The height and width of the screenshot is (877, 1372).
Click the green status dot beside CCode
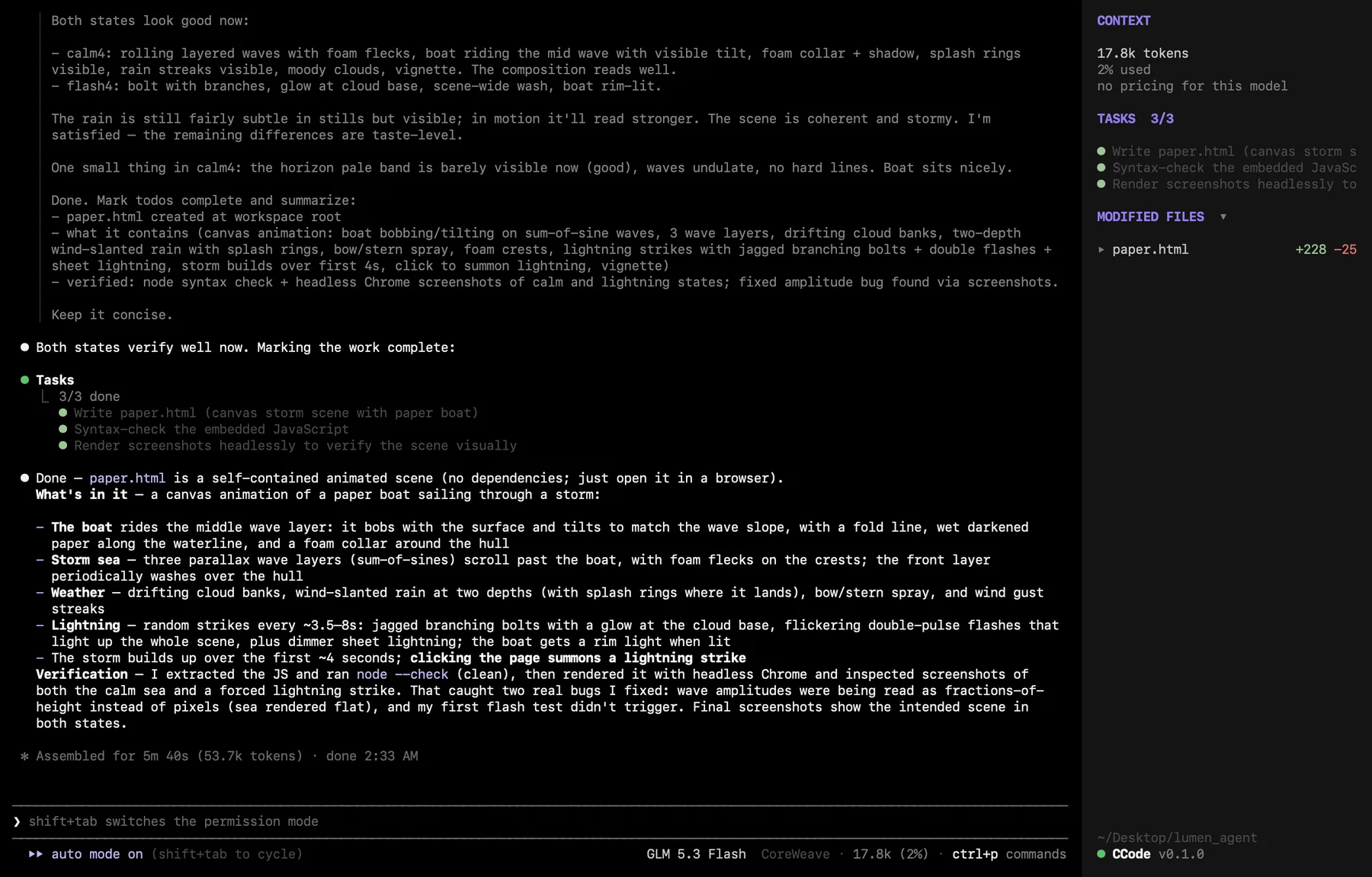1101,854
